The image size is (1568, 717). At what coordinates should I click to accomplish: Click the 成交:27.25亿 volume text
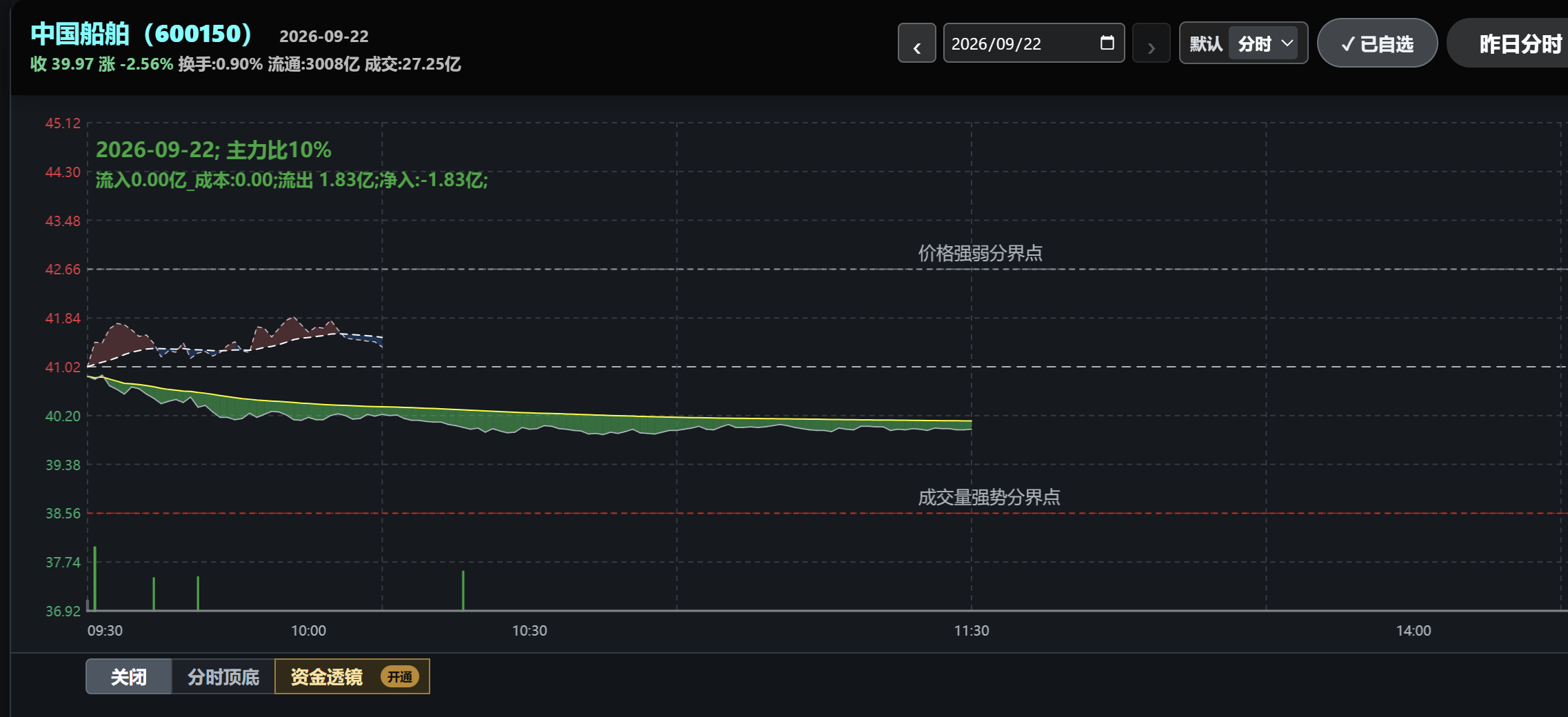click(x=413, y=64)
